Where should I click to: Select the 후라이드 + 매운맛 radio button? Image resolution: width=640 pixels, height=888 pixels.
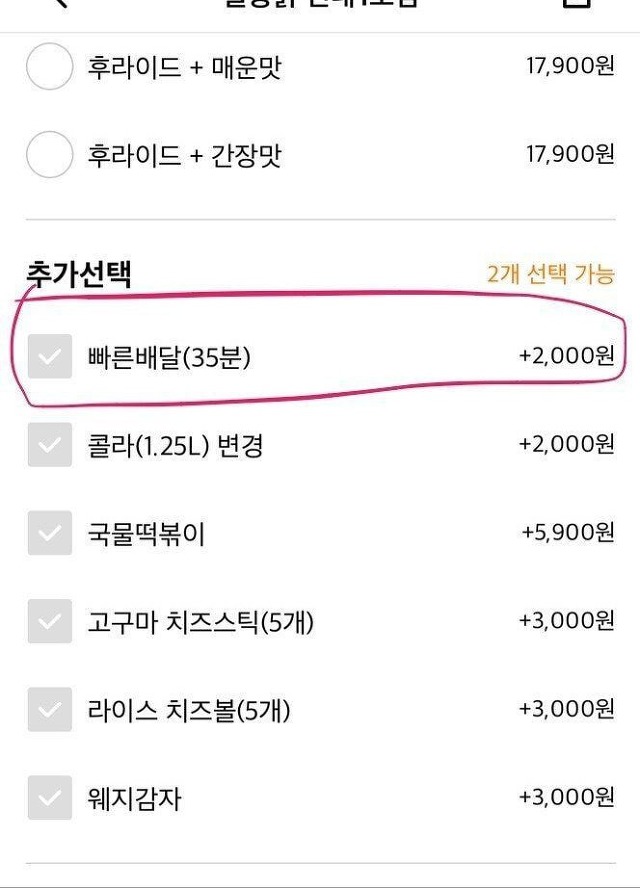coord(49,68)
